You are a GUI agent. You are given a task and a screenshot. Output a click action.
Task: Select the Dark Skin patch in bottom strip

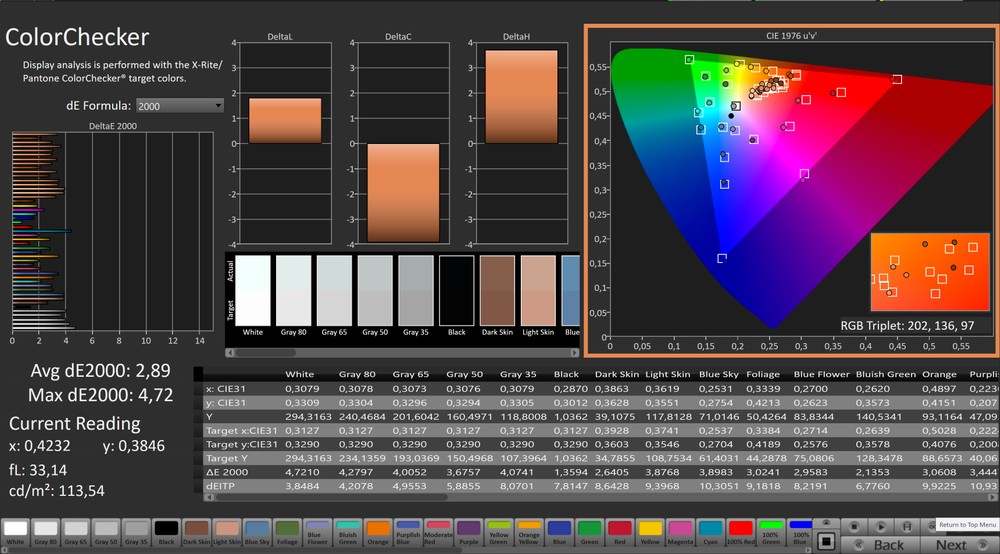[196, 532]
